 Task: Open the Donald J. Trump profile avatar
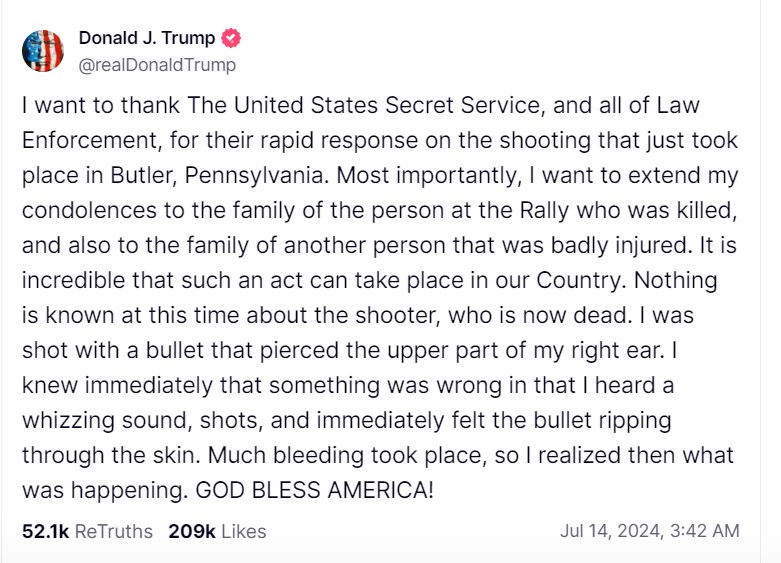[43, 51]
